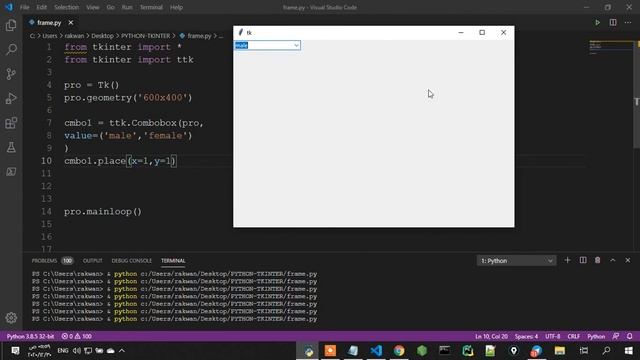Open the Selection menu

pyautogui.click(x=67, y=7)
